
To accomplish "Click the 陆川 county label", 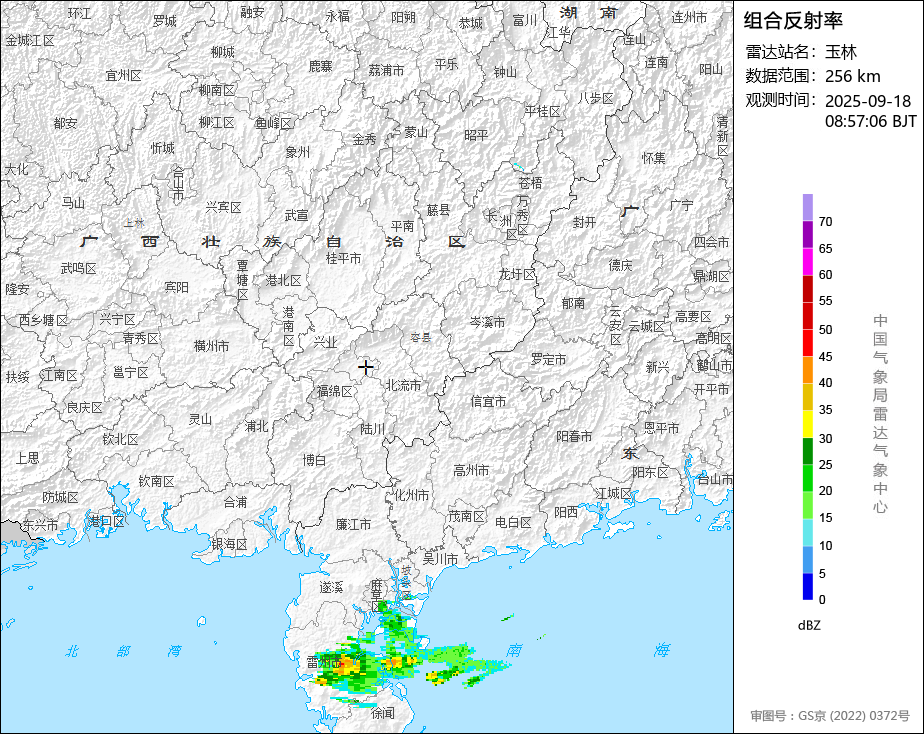I will point(372,429).
